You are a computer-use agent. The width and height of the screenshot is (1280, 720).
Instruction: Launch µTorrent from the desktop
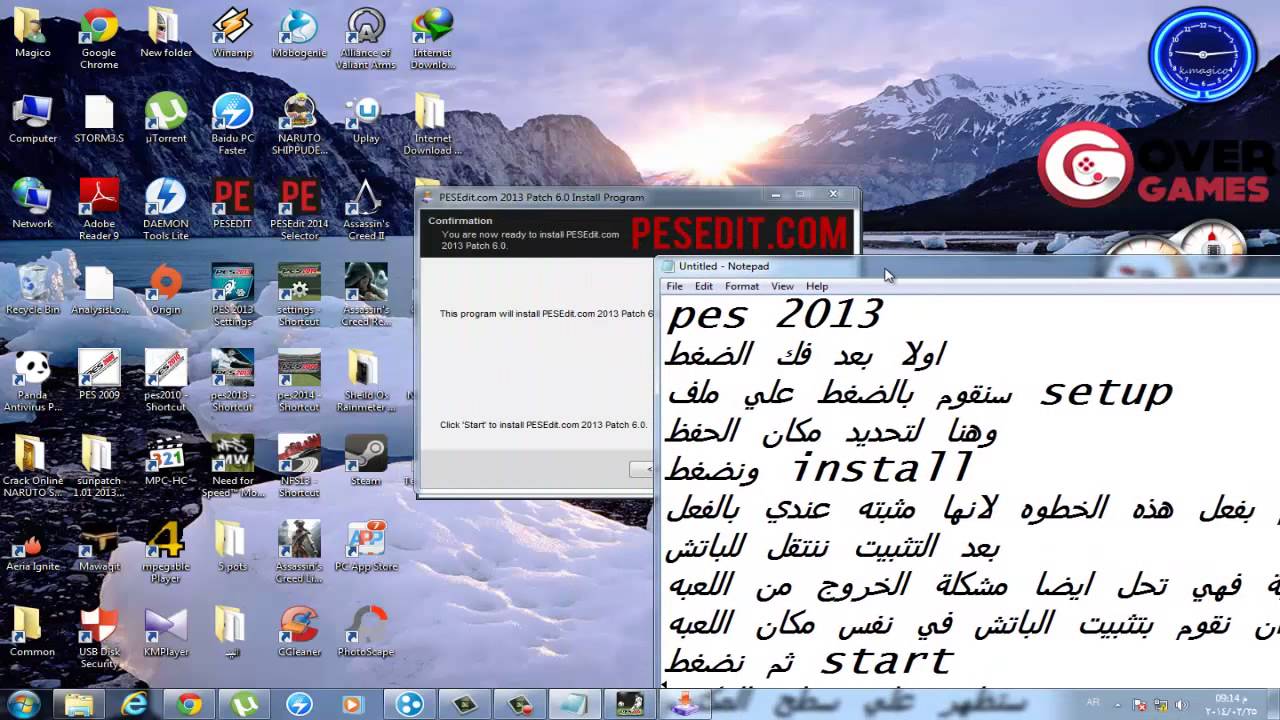pyautogui.click(x=166, y=119)
